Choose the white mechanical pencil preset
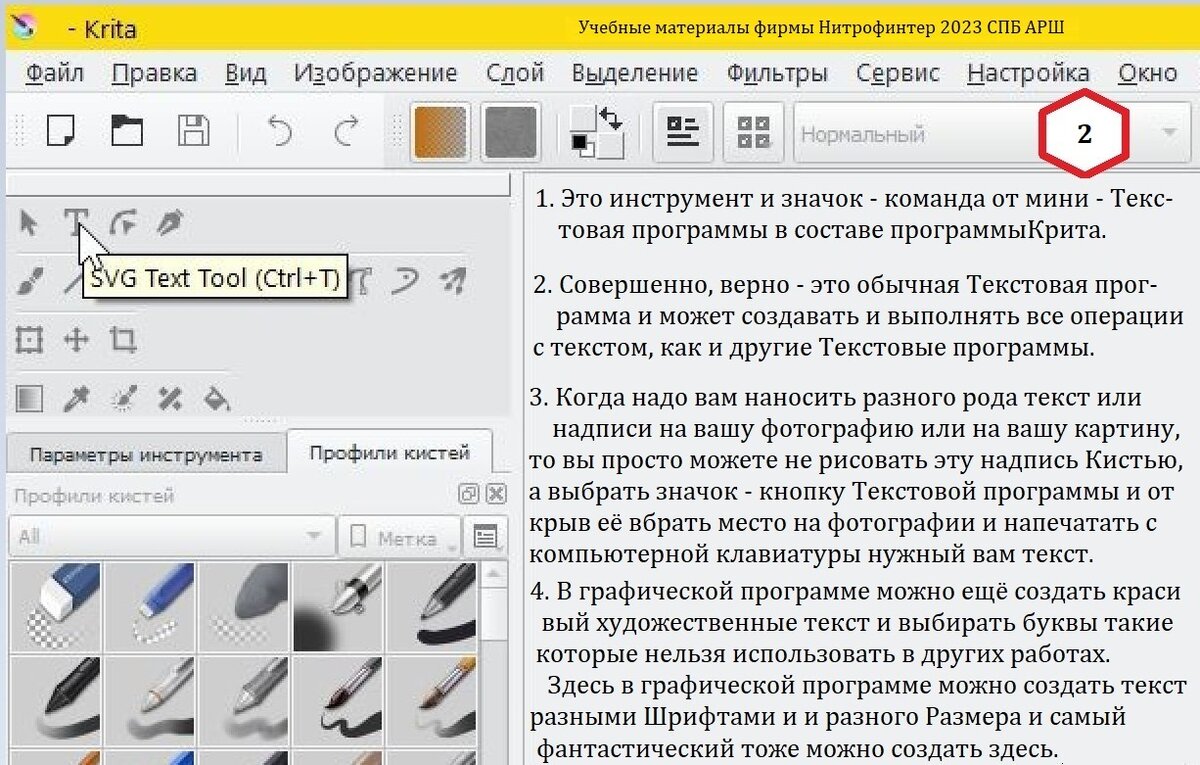Screen dimensions: 1200x765 pyautogui.click(x=150, y=700)
